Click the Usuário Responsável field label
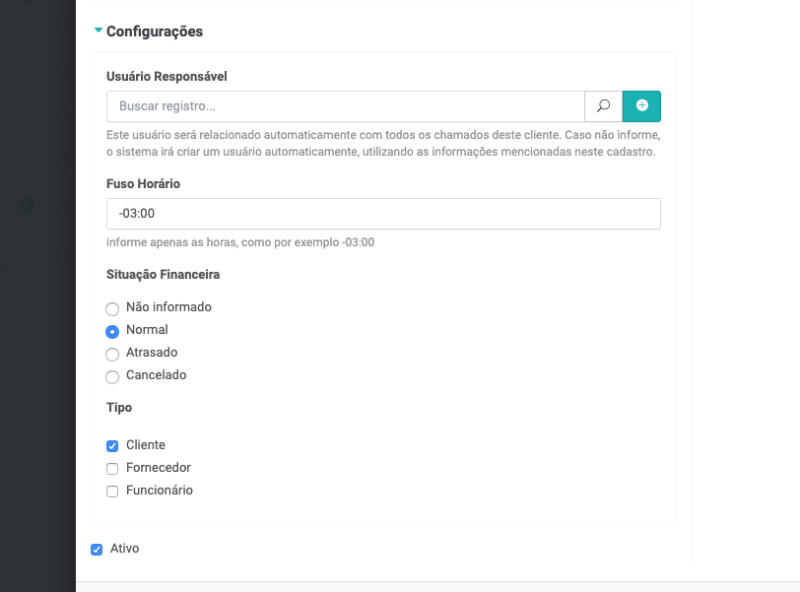 167,76
